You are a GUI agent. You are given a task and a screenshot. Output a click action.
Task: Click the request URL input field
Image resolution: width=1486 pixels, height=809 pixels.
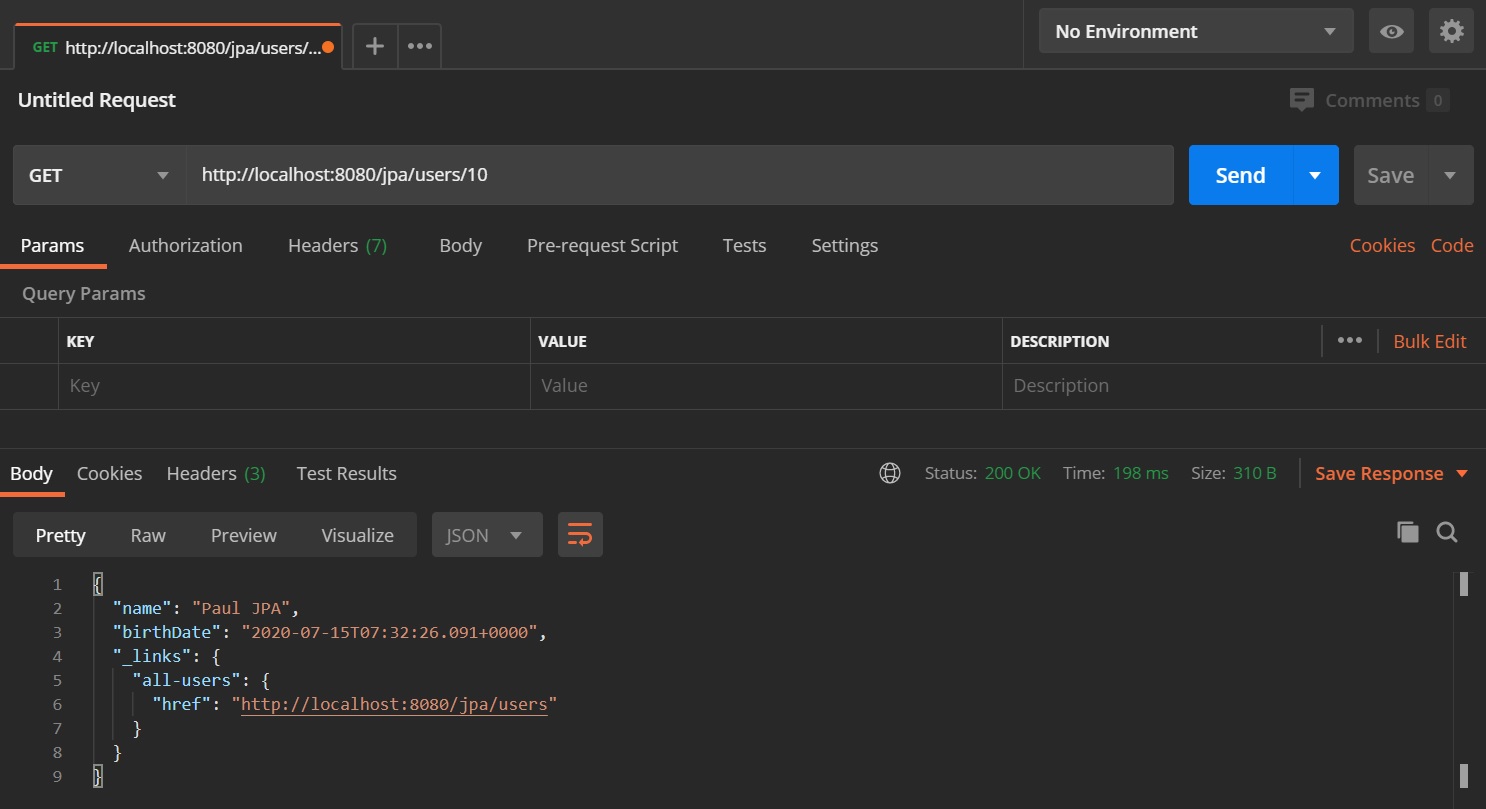678,175
